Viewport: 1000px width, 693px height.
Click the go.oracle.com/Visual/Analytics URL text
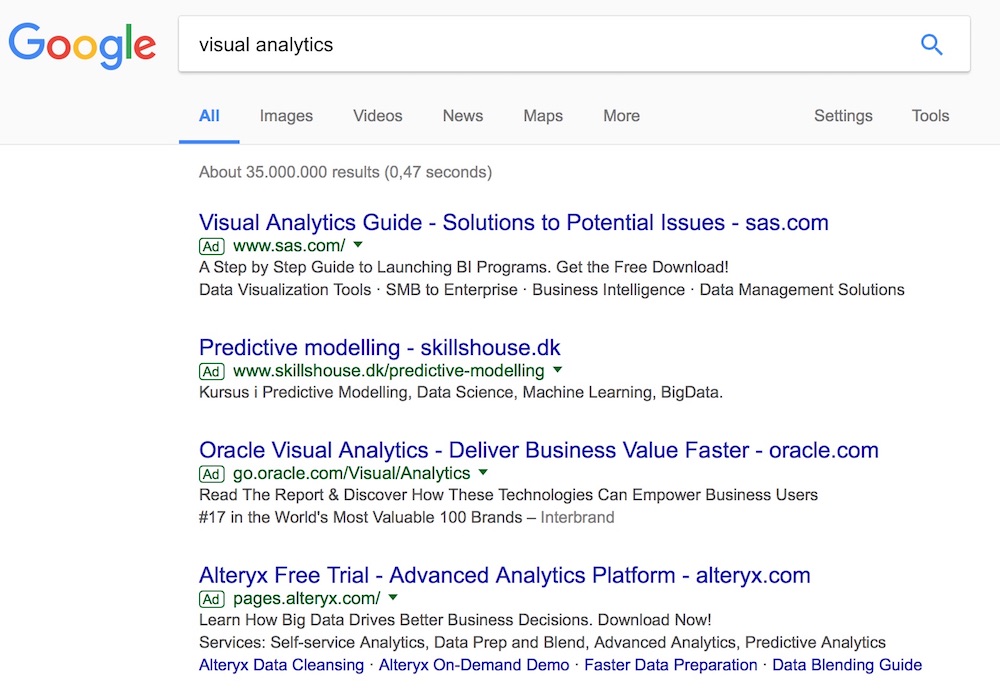click(x=351, y=473)
